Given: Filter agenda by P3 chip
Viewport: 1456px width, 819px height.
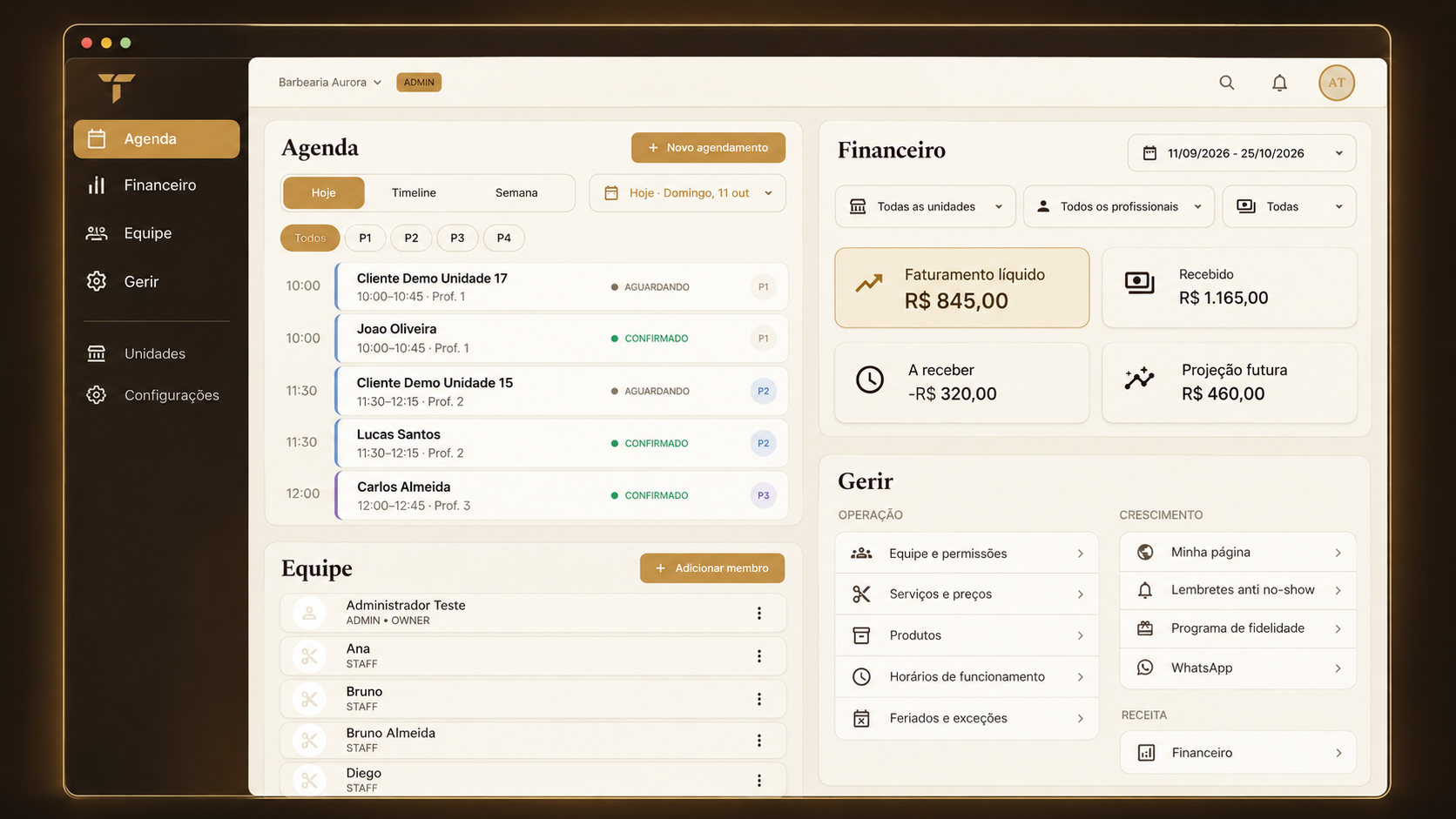Looking at the screenshot, I should [457, 238].
